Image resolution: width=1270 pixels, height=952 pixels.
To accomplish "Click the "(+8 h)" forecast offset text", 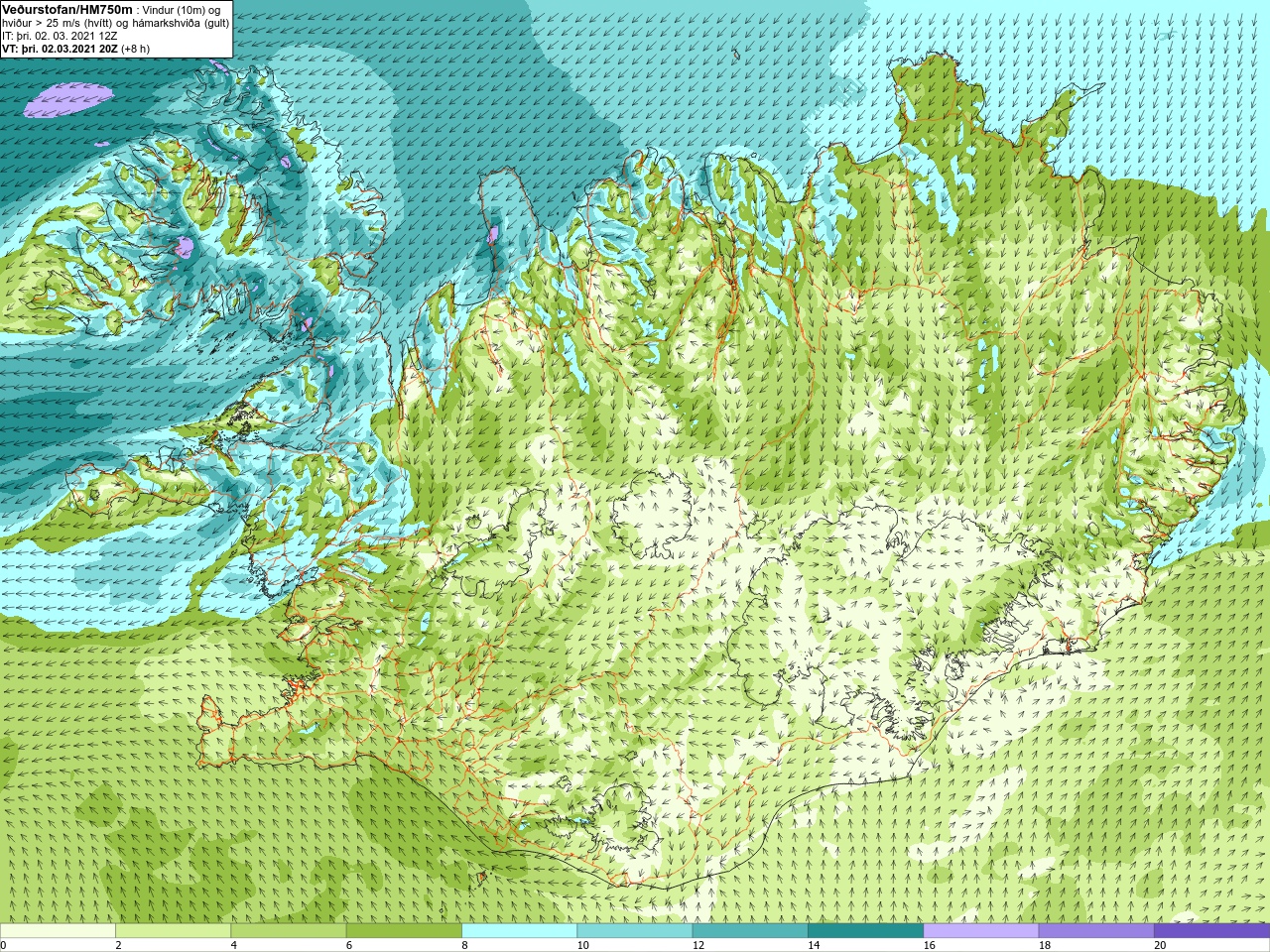I will [136, 49].
